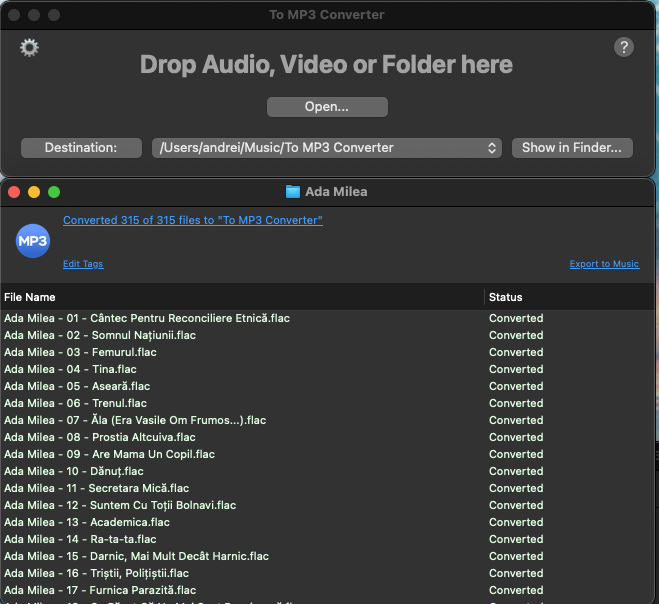Screen dimensions: 659x604
Task: Click Converted status of Trenul.flac row
Action: 516,404
